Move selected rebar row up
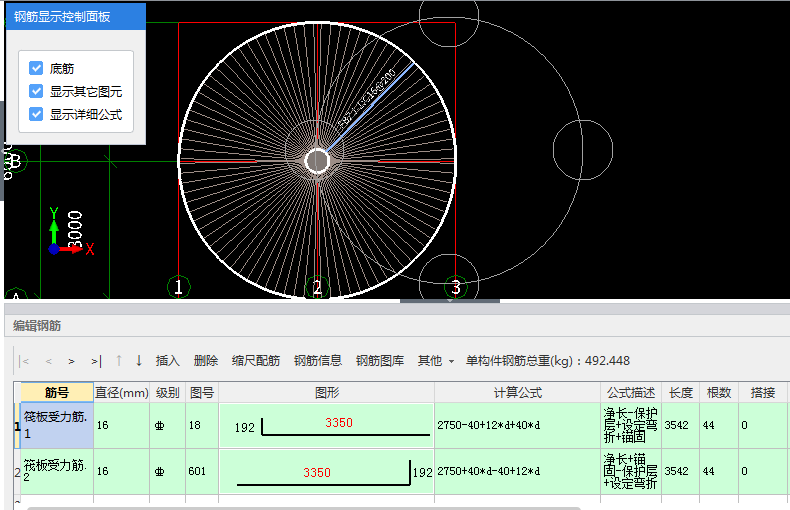Viewport: 790px width, 510px height. (x=119, y=361)
